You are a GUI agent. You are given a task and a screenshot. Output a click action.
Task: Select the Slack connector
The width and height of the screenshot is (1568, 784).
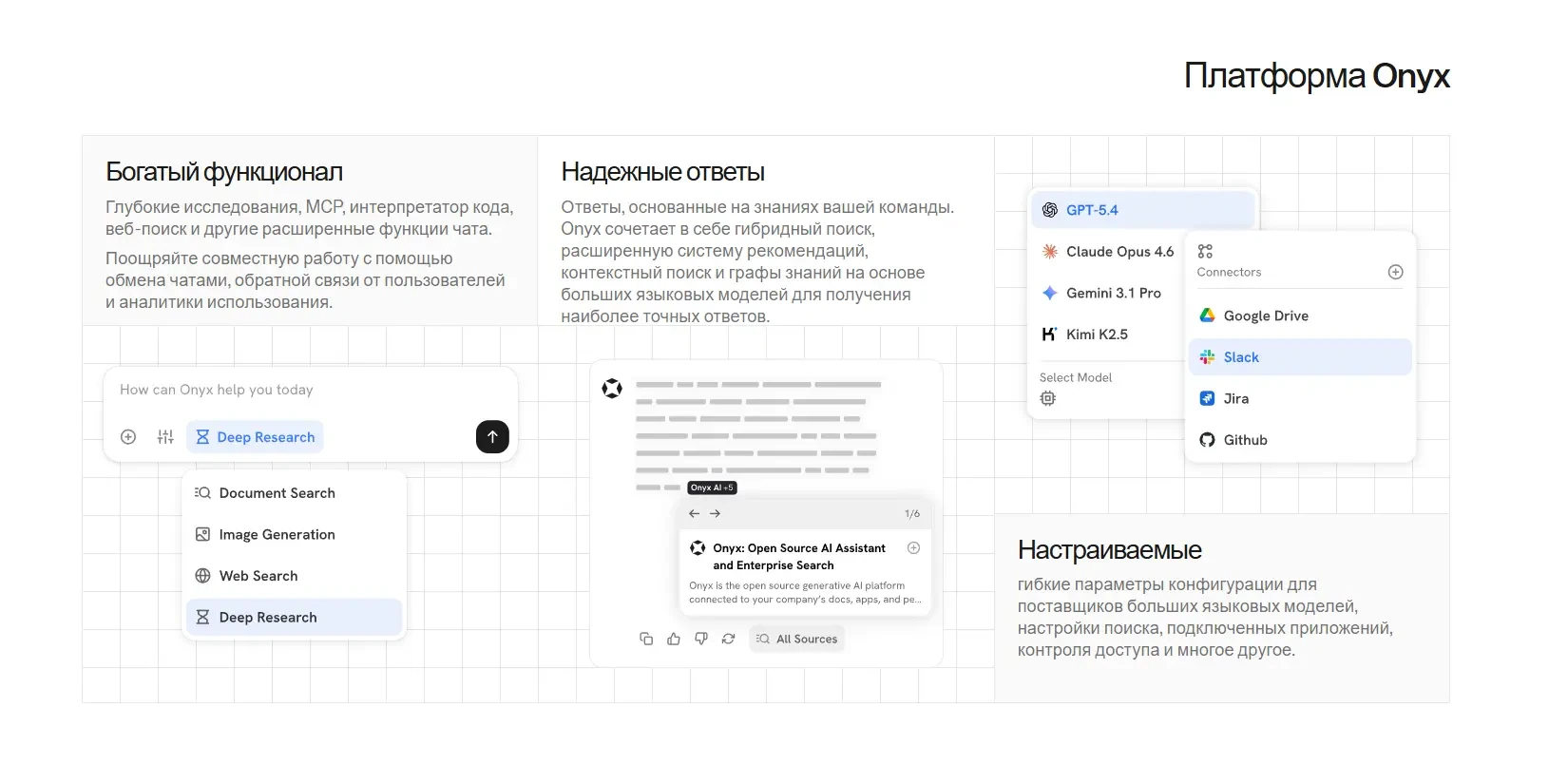(x=1300, y=357)
